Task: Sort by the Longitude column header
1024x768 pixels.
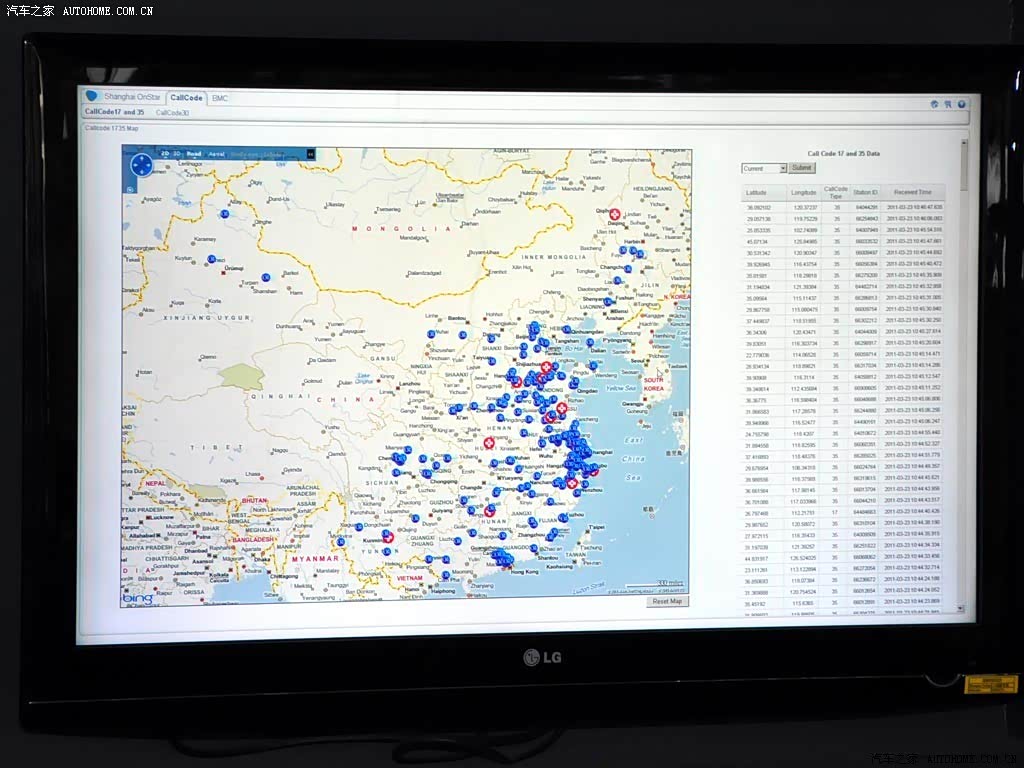Action: coord(804,193)
